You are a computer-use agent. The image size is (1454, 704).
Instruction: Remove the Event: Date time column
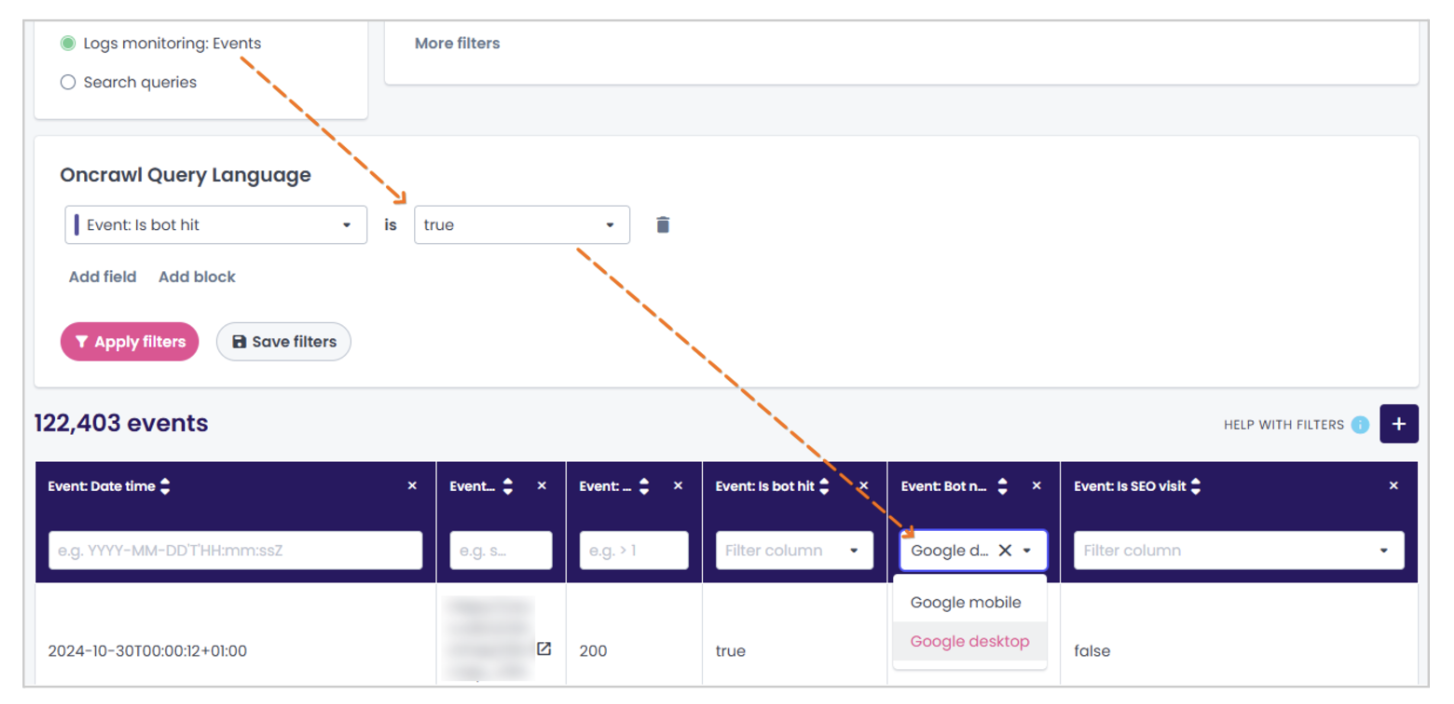click(x=412, y=486)
